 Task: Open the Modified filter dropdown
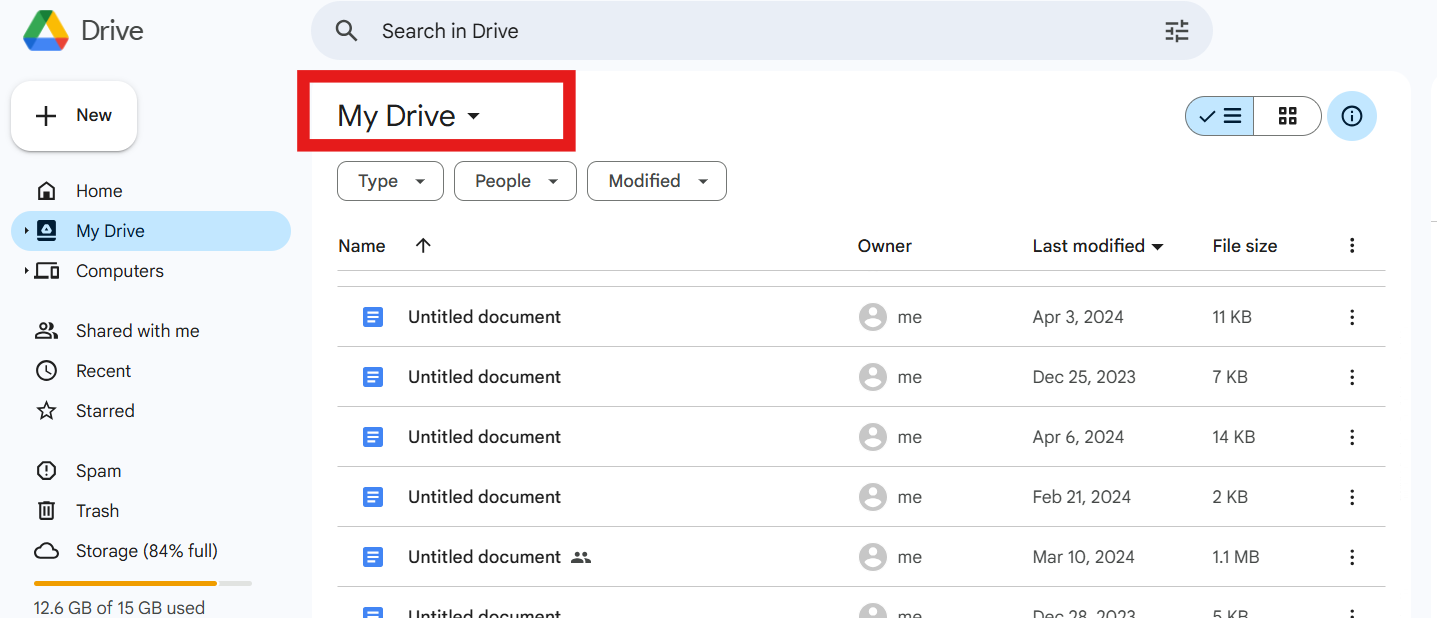click(x=656, y=181)
